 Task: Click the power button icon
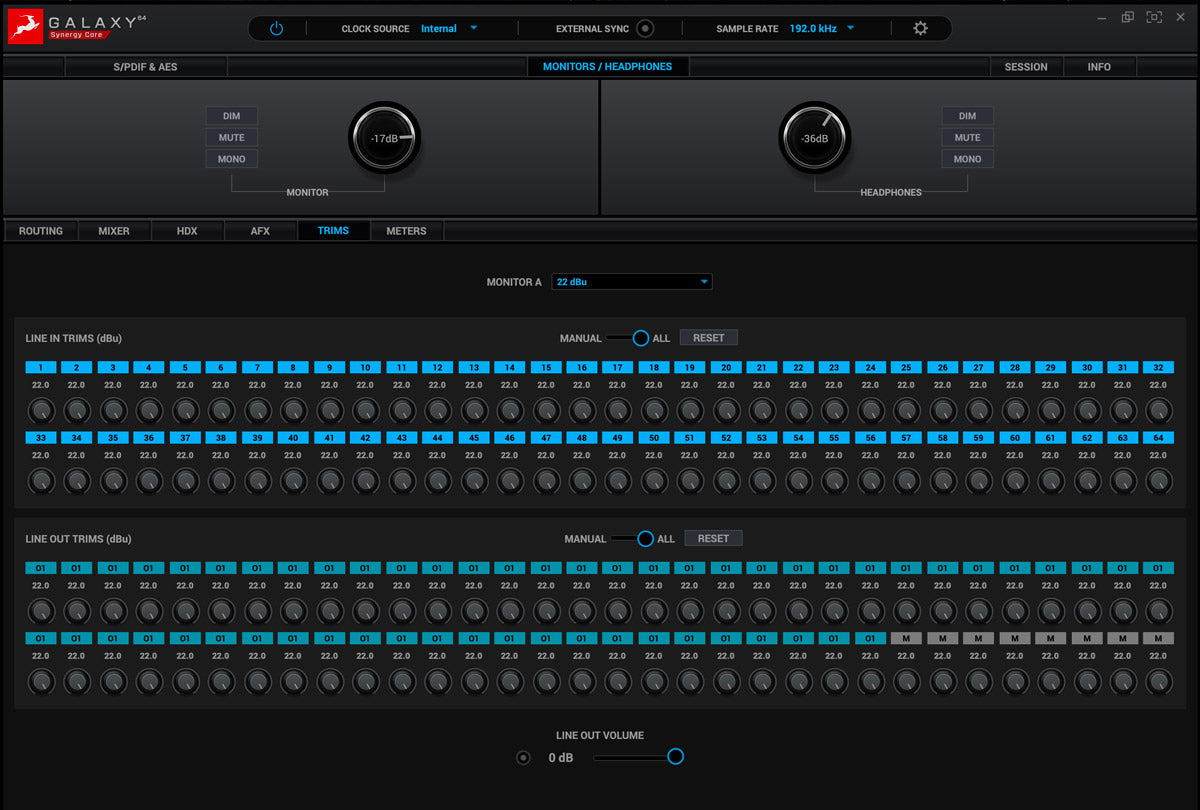276,29
